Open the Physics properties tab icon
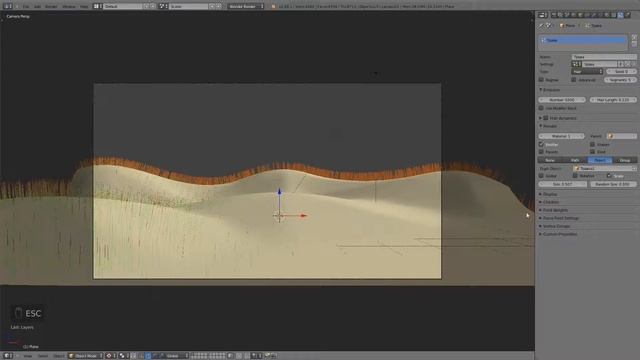 pyautogui.click(x=628, y=15)
